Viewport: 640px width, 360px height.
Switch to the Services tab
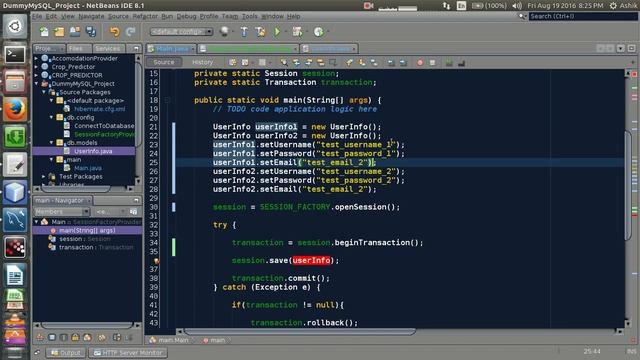tap(108, 48)
